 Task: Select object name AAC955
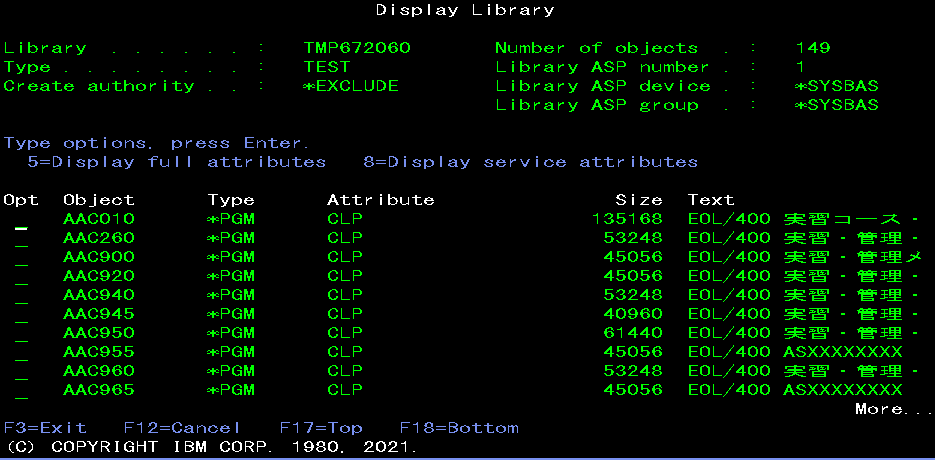[99, 352]
